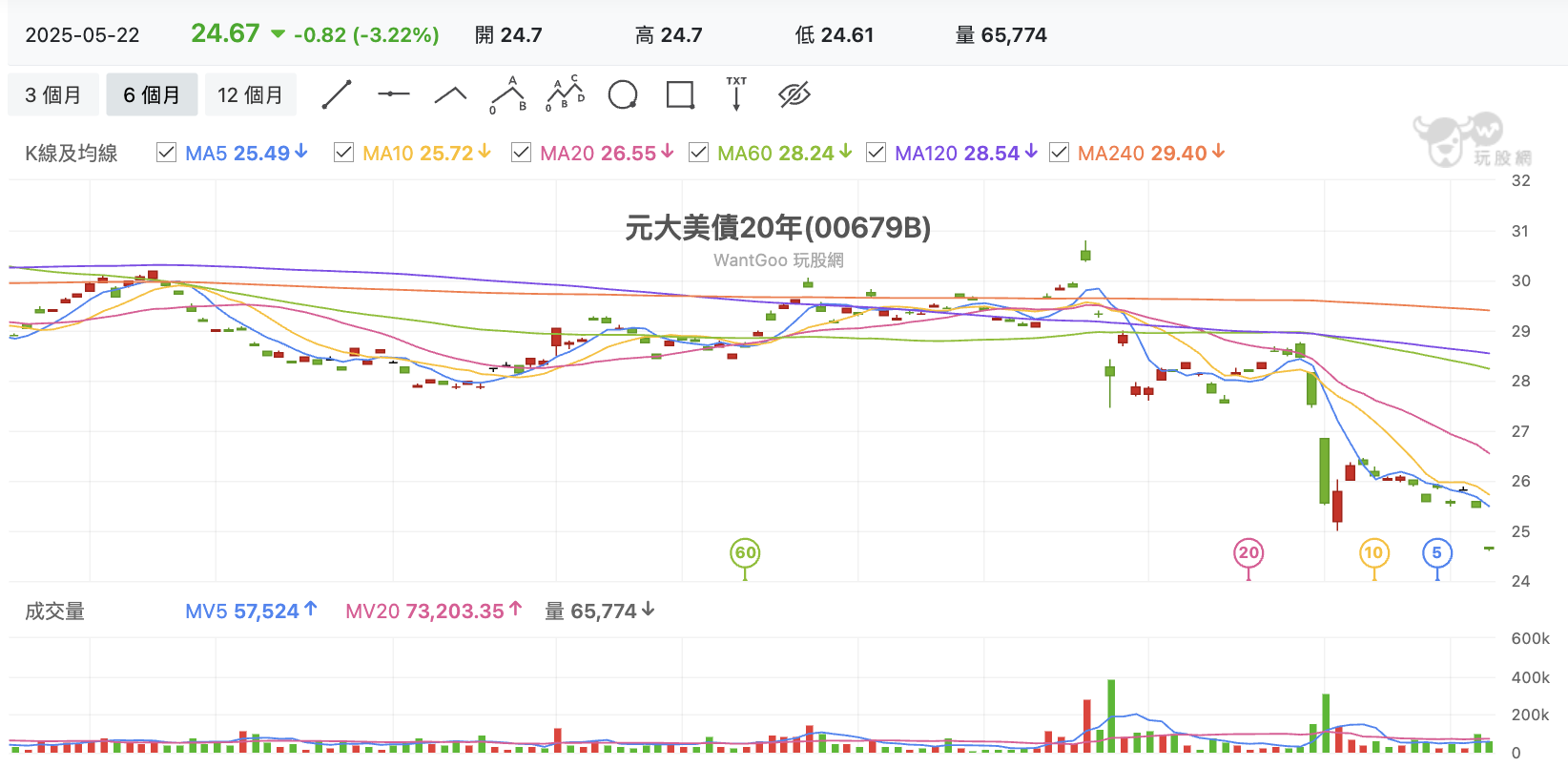Toggle the hide-drawings crossed eye icon

point(794,94)
